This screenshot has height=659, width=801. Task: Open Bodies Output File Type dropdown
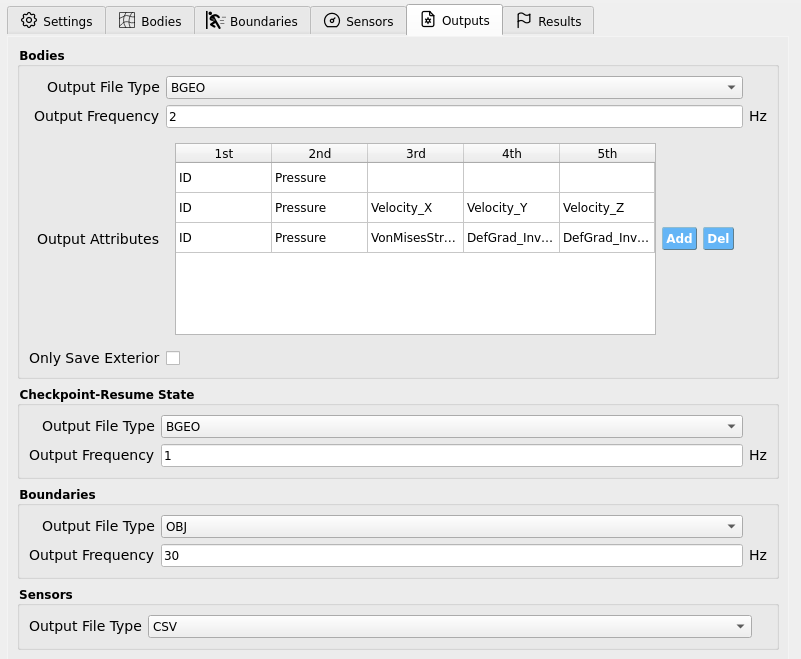pyautogui.click(x=454, y=87)
